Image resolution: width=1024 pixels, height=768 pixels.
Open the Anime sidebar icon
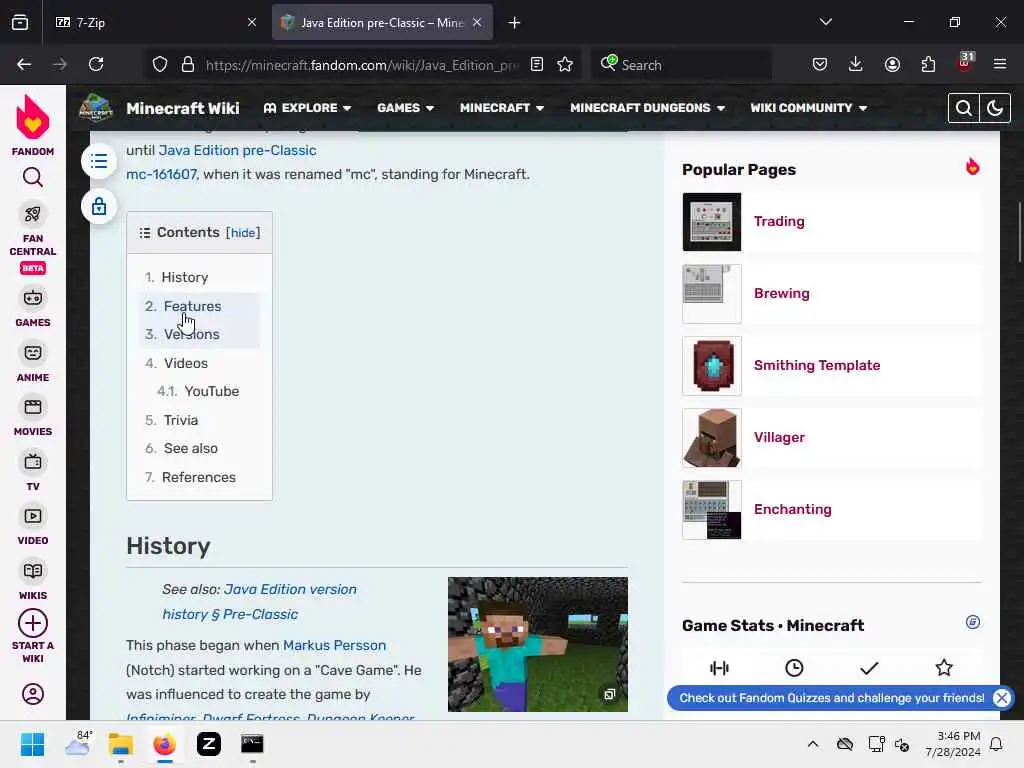pyautogui.click(x=33, y=353)
